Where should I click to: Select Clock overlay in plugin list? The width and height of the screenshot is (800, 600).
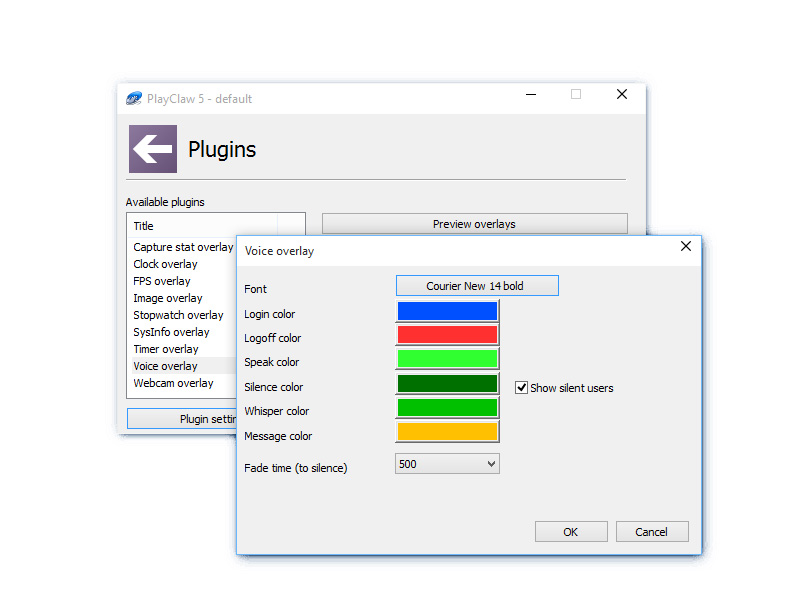pyautogui.click(x=166, y=264)
